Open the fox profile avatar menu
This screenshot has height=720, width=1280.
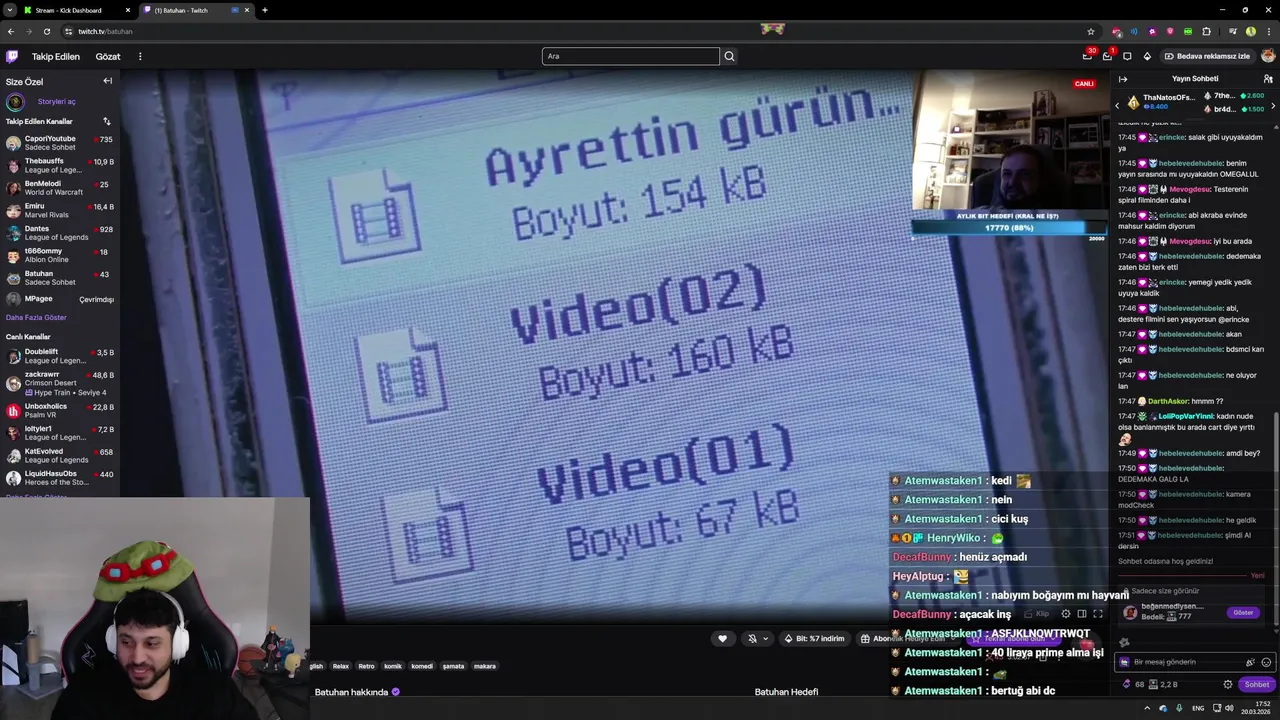pos(1268,56)
